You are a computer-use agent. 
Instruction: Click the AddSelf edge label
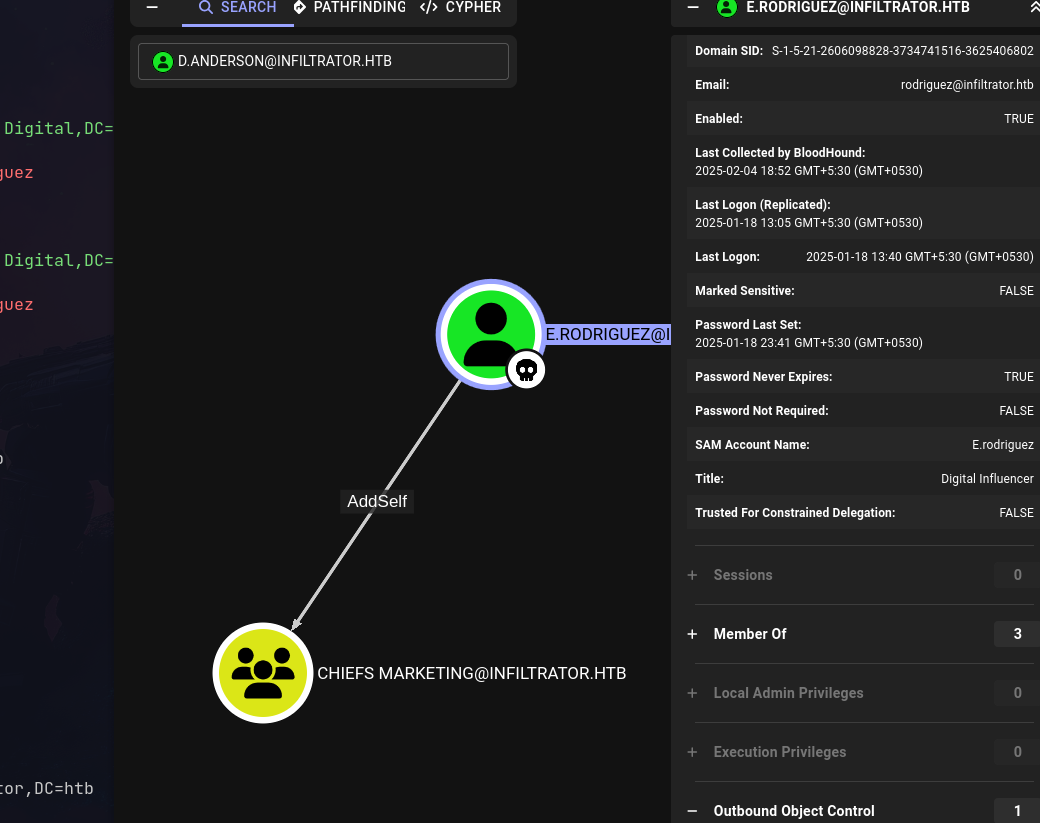(x=377, y=501)
